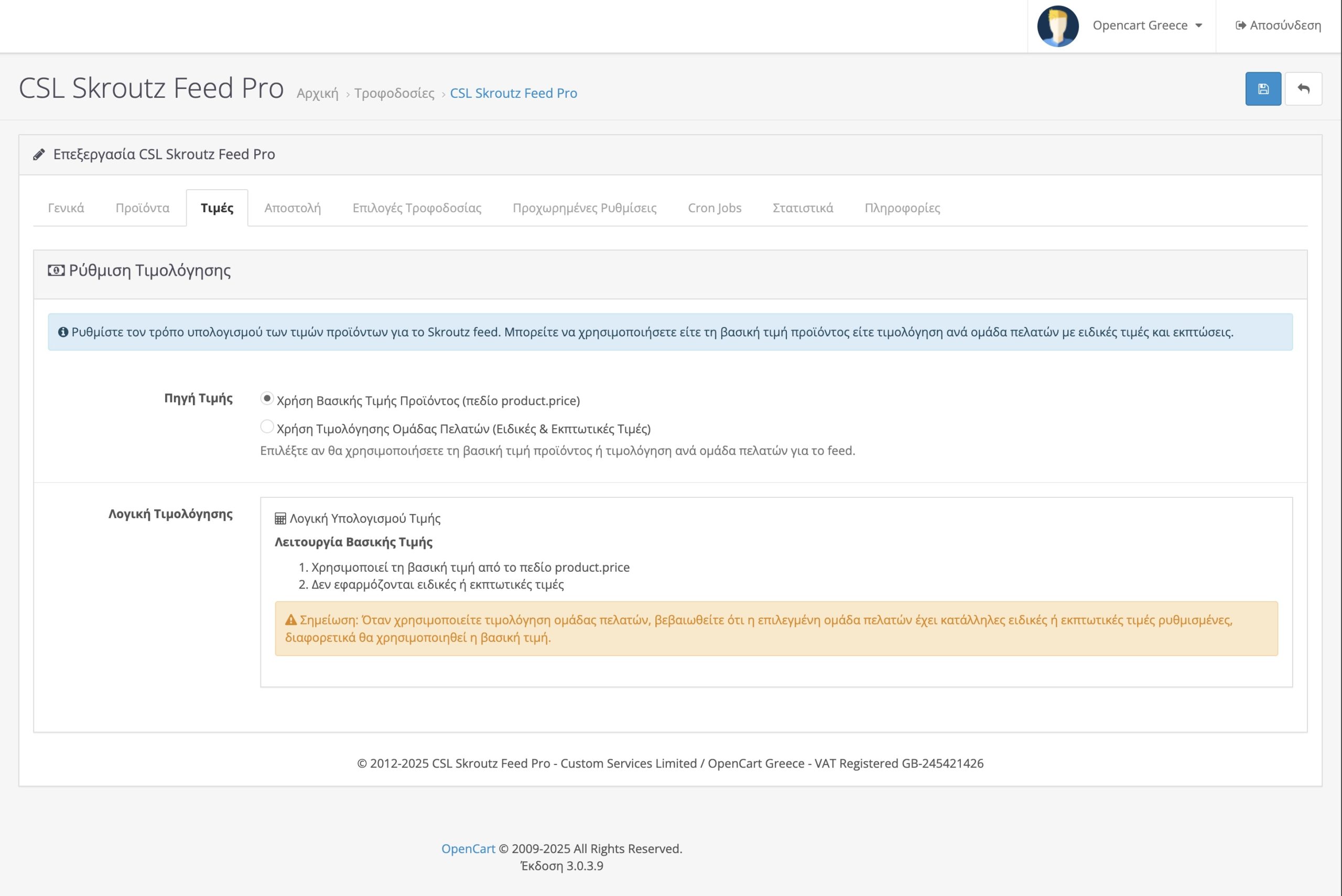Click the Λειτουργία Βασικής Τιμής heading text
The image size is (1342, 896).
tap(354, 542)
